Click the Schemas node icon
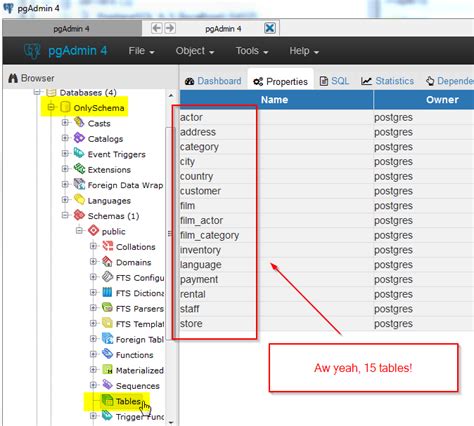The image size is (474, 426). point(79,215)
